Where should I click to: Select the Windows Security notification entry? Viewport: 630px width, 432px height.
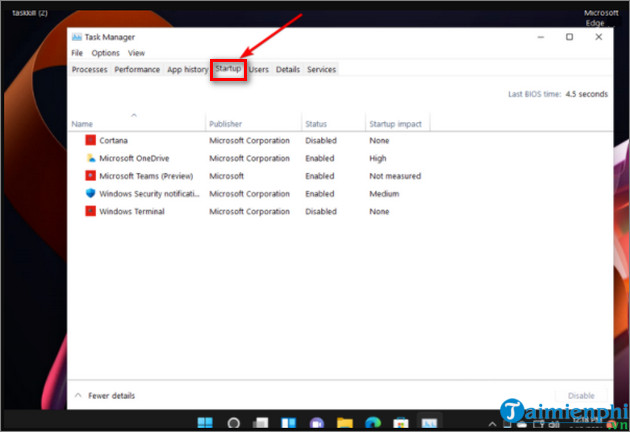(149, 193)
